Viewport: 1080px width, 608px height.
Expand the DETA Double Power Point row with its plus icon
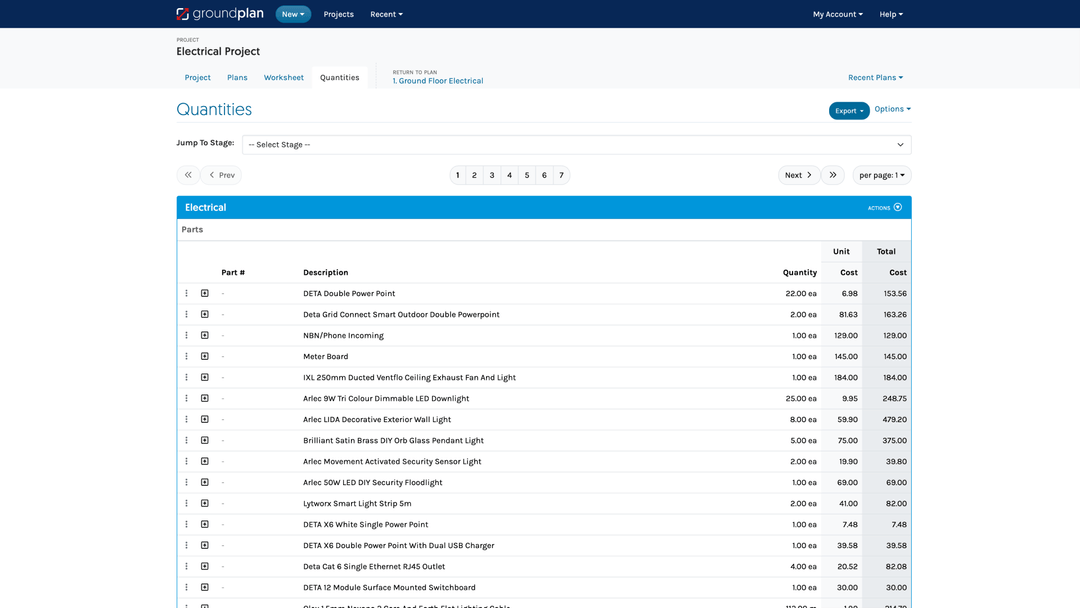[x=205, y=293]
